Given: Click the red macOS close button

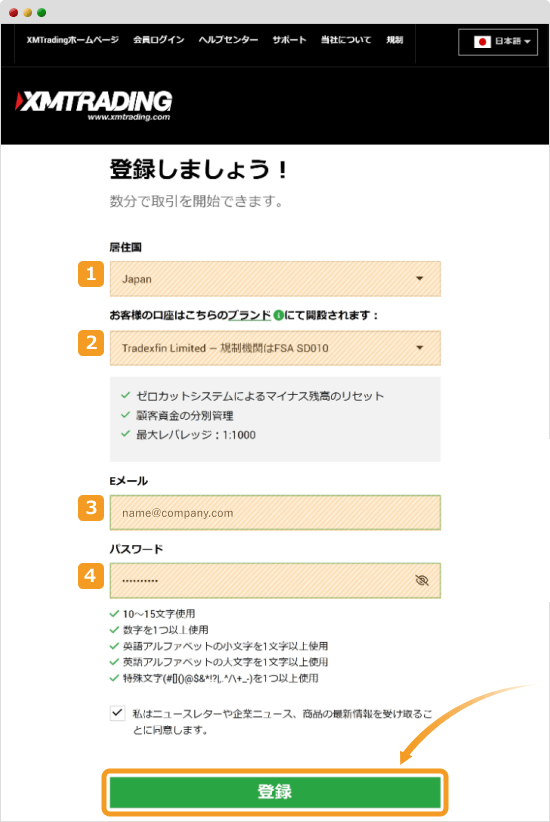Looking at the screenshot, I should point(14,13).
